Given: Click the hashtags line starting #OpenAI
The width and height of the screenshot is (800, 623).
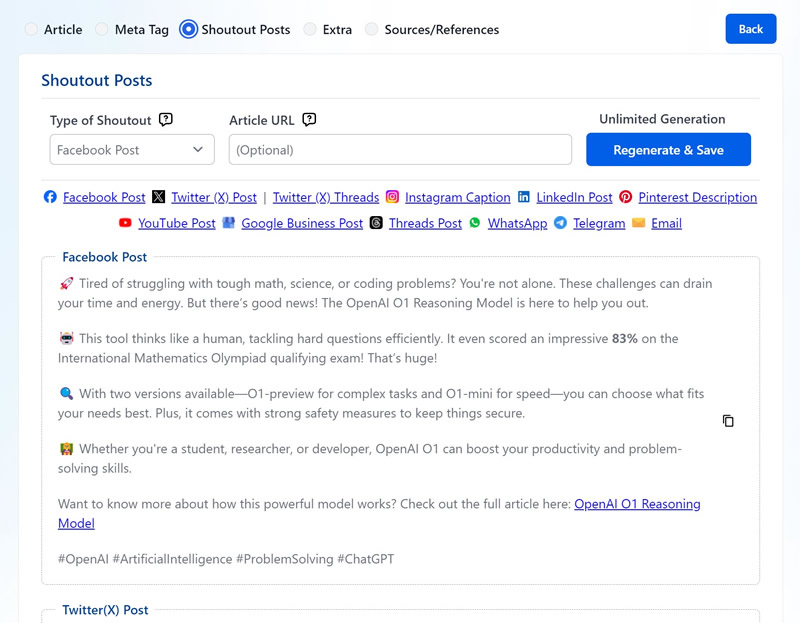Looking at the screenshot, I should [x=226, y=559].
